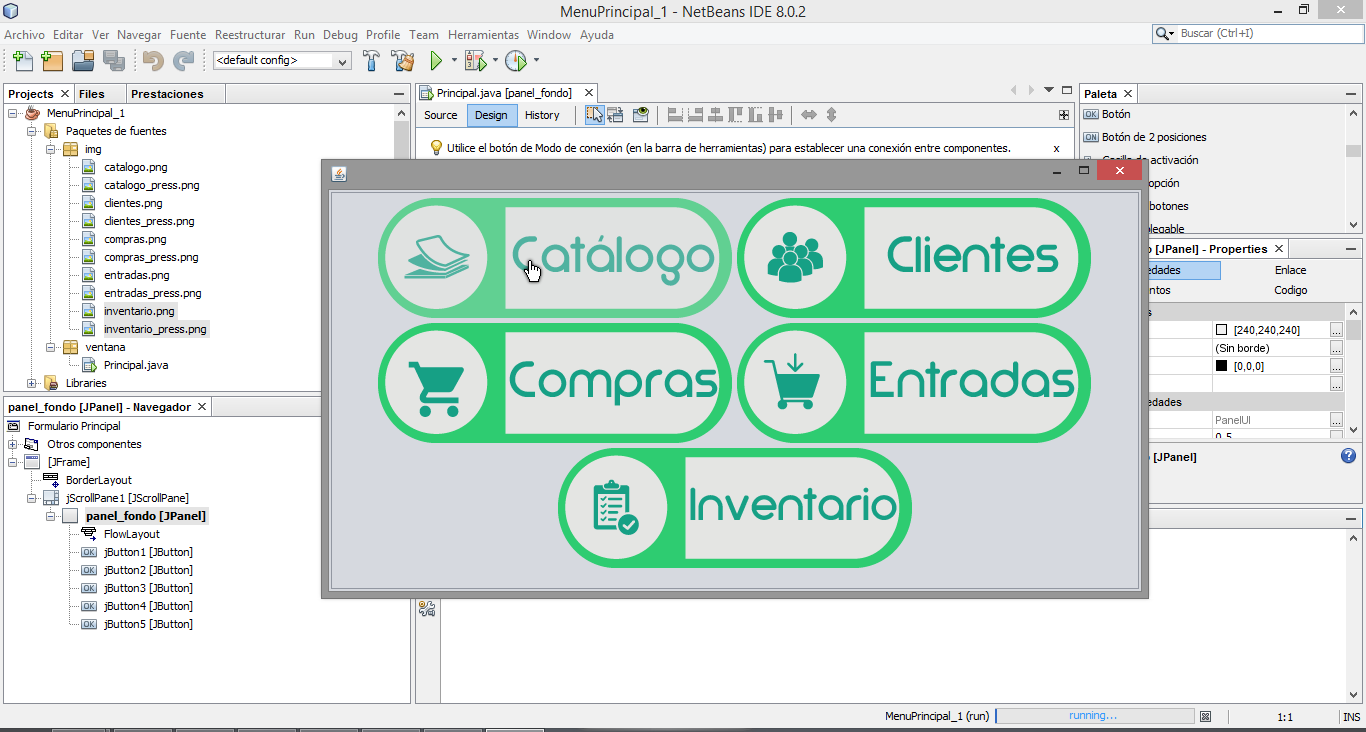The width and height of the screenshot is (1366, 732).
Task: Click the change vertical resizability icon
Action: point(831,115)
